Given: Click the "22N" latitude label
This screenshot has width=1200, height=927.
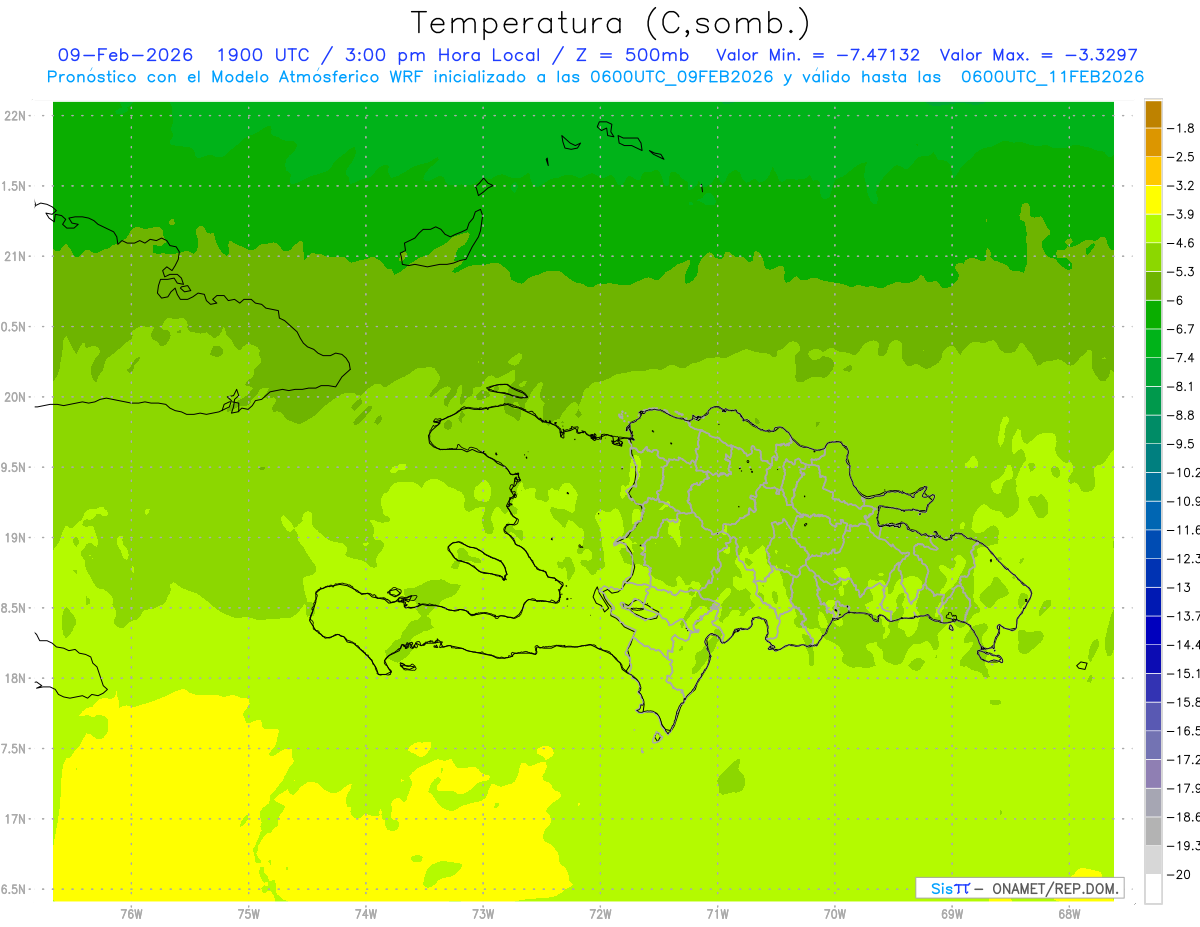Looking at the screenshot, I should click(x=15, y=116).
